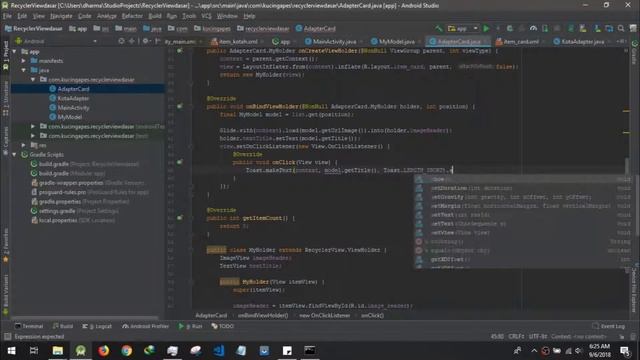Open the VCS menu
640x360 pixels.
point(207,16)
